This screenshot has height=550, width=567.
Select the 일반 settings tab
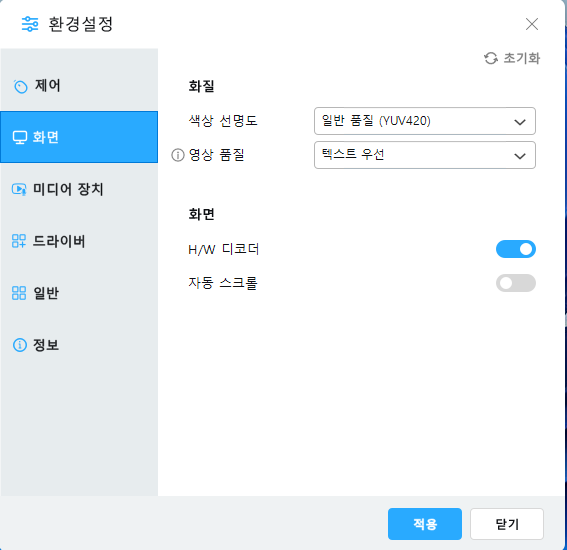pyautogui.click(x=79, y=293)
